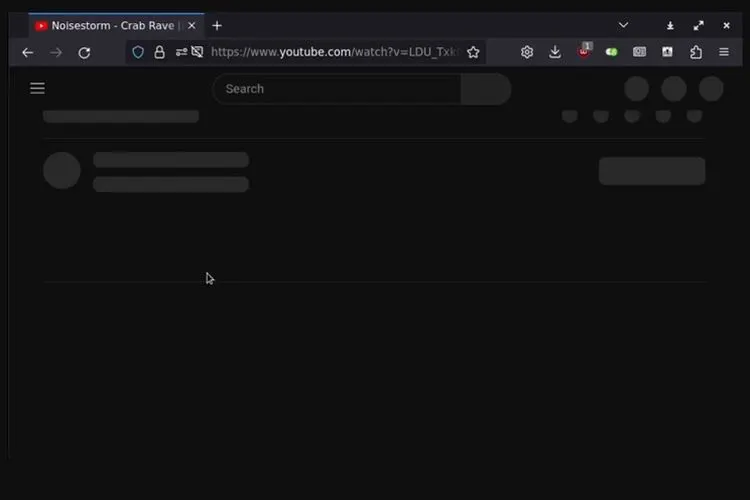Maximize the window using diagonal arrows

(x=698, y=25)
